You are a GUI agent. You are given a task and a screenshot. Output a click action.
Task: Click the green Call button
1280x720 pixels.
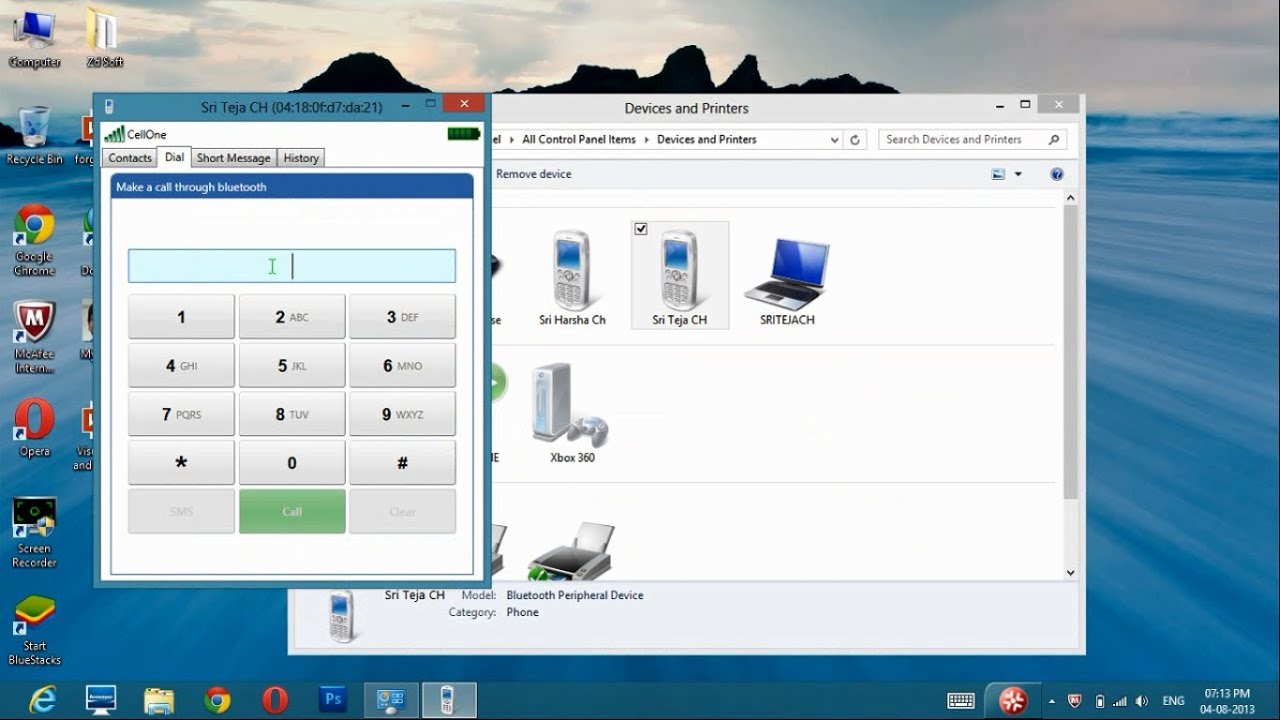pos(292,511)
